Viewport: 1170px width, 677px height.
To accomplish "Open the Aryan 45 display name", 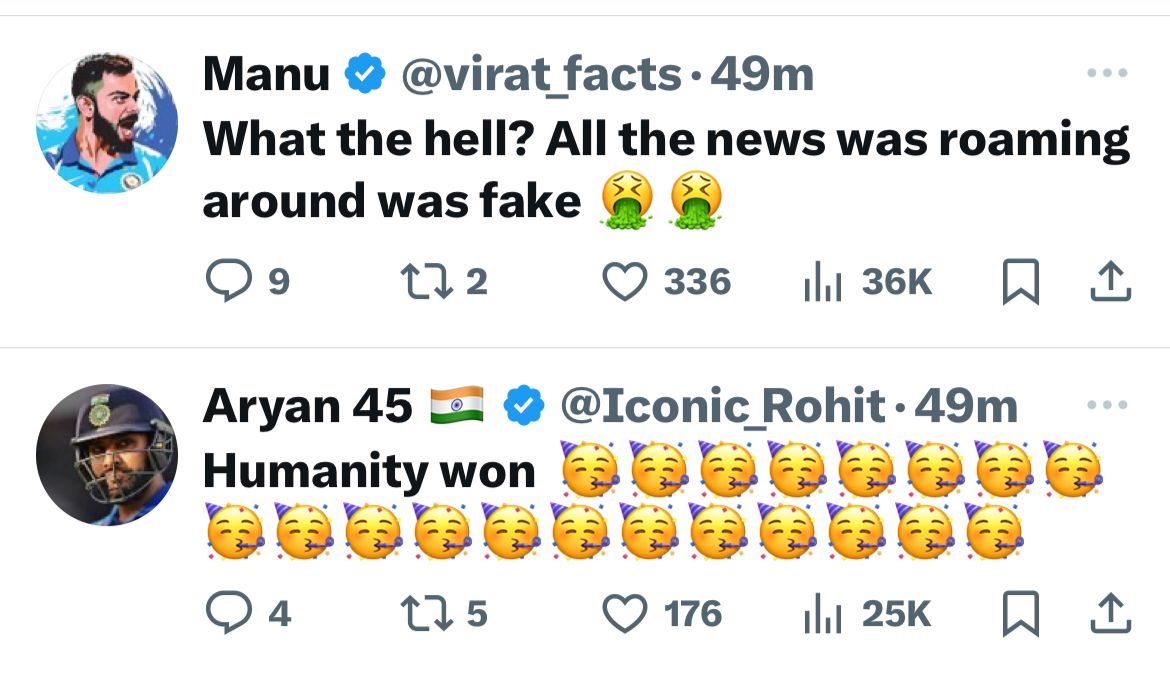I will (x=307, y=407).
